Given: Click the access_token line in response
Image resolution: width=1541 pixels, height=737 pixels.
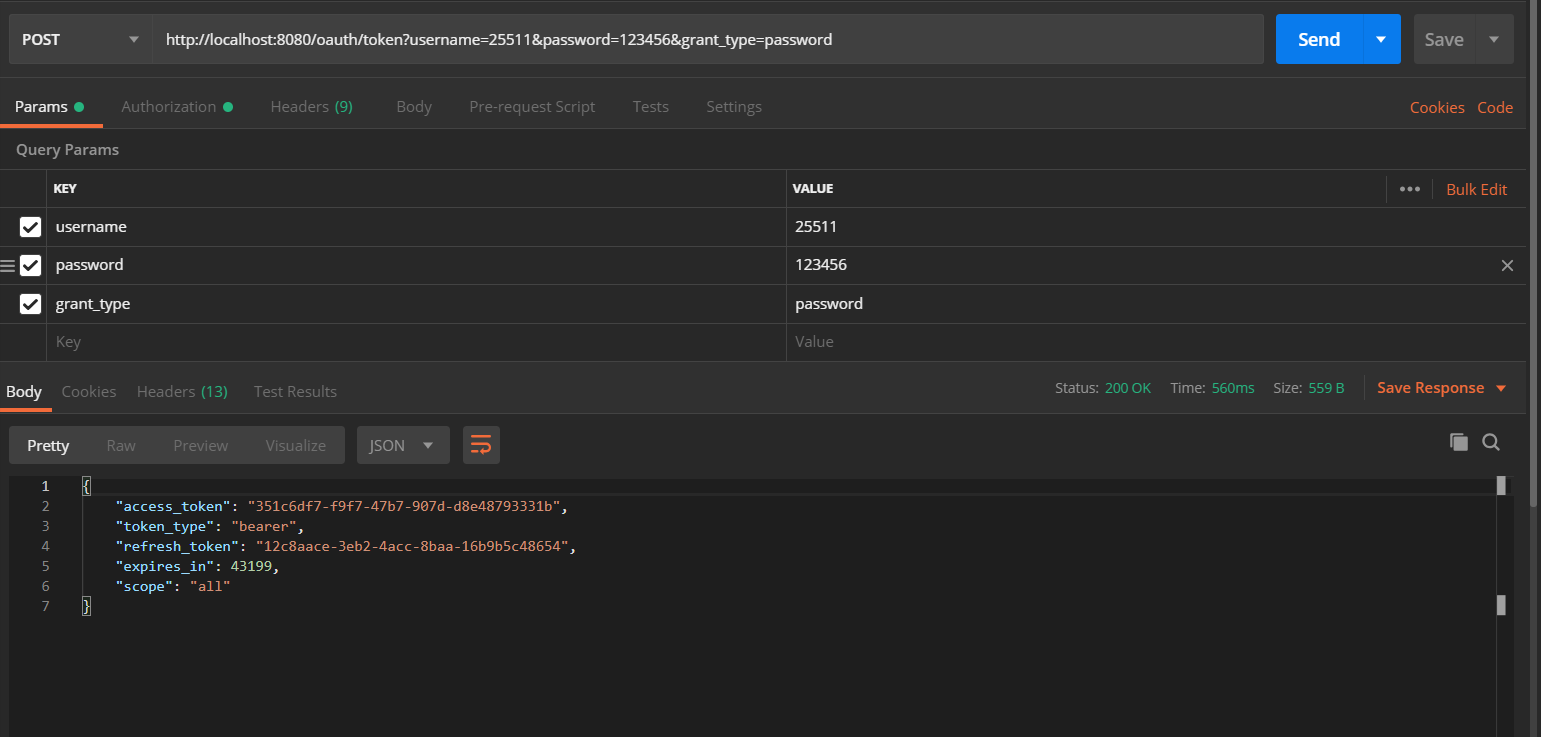Looking at the screenshot, I should tap(342, 506).
